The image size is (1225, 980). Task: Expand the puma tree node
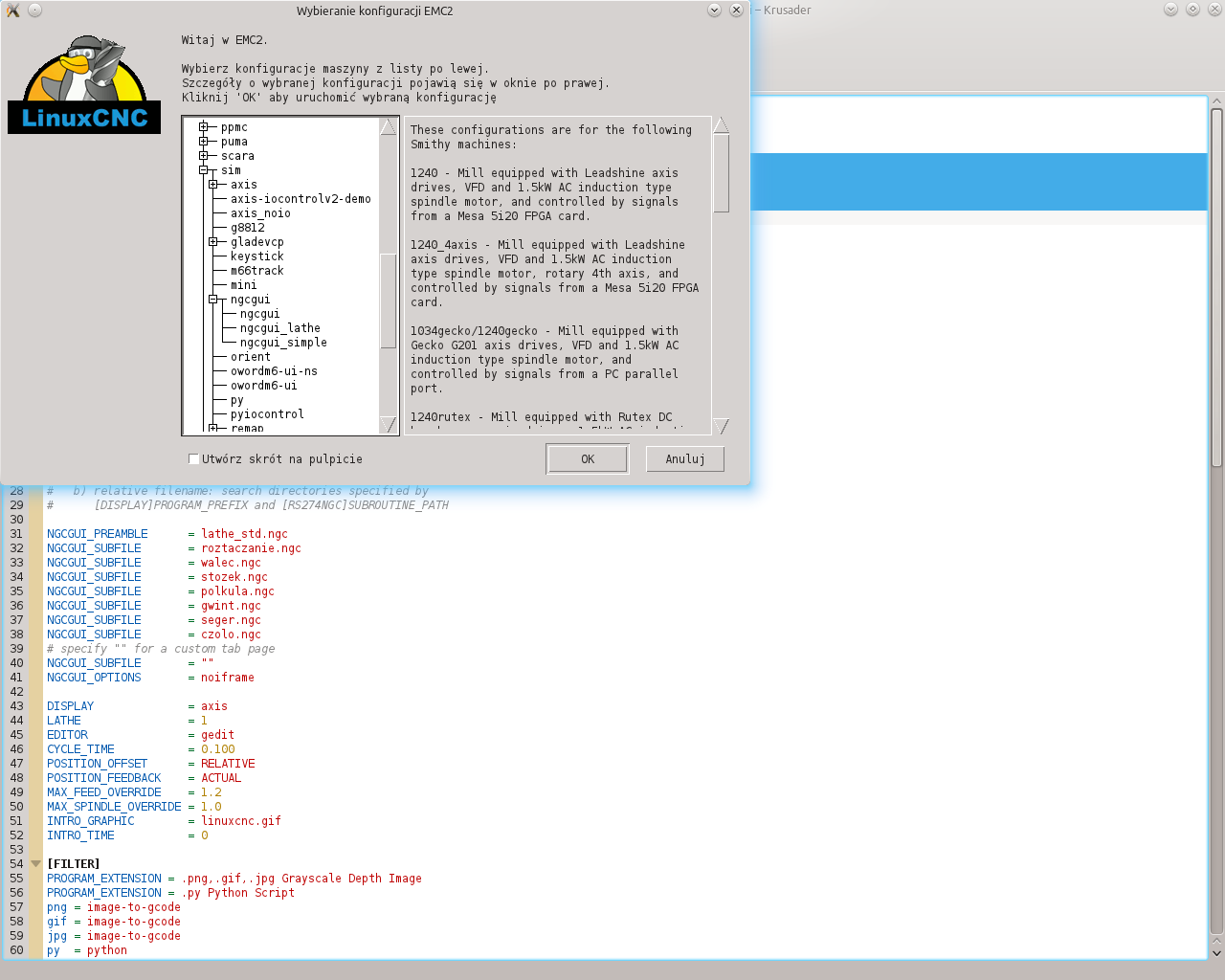point(204,142)
